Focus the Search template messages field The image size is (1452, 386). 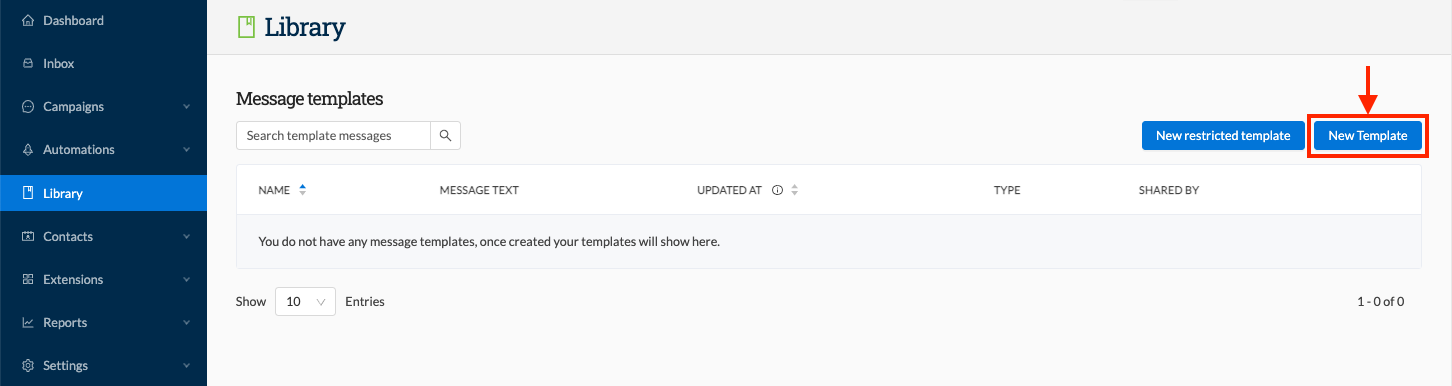(334, 136)
